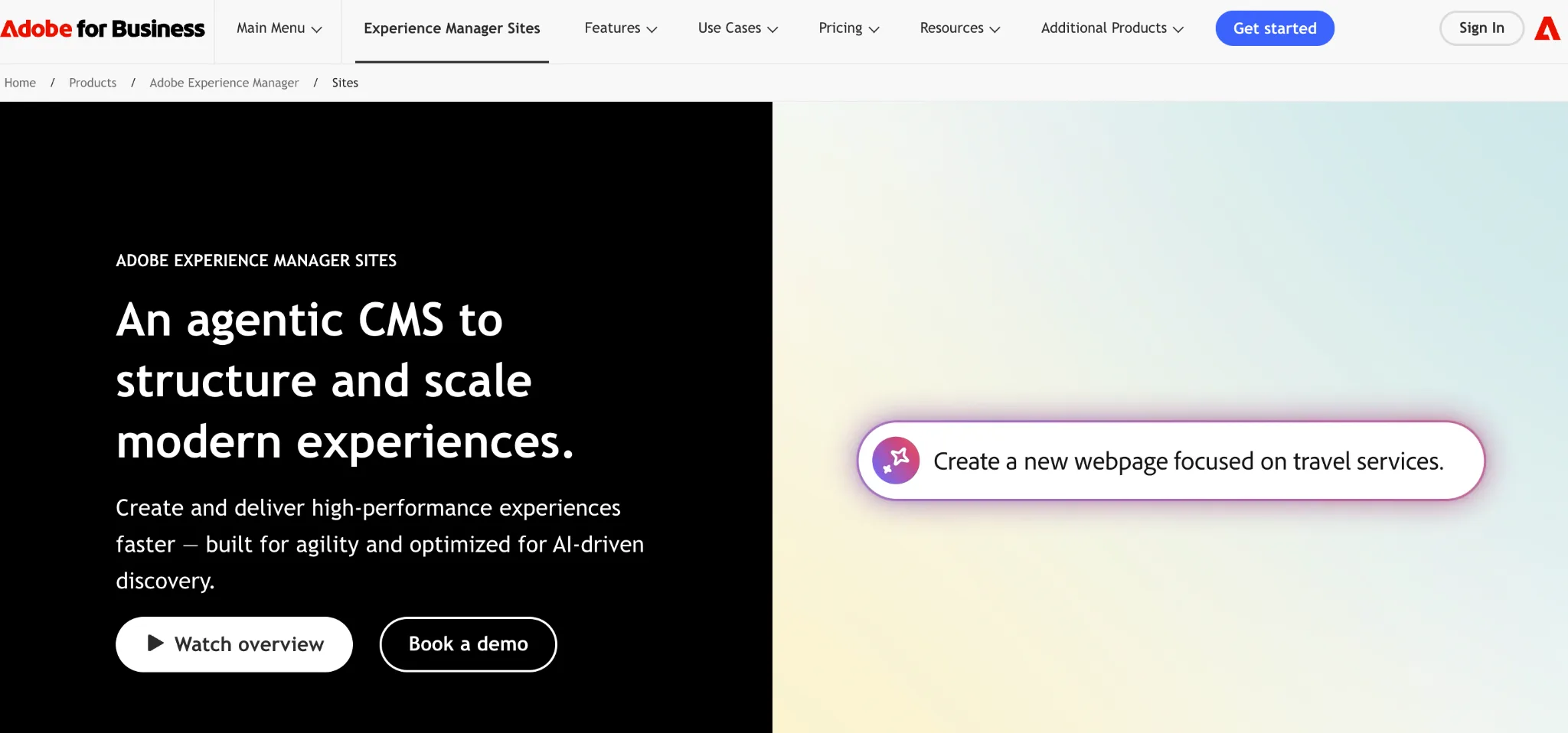Open Adobe Experience Manager breadcrumb link
Viewport: 1568px width, 733px height.
224,83
